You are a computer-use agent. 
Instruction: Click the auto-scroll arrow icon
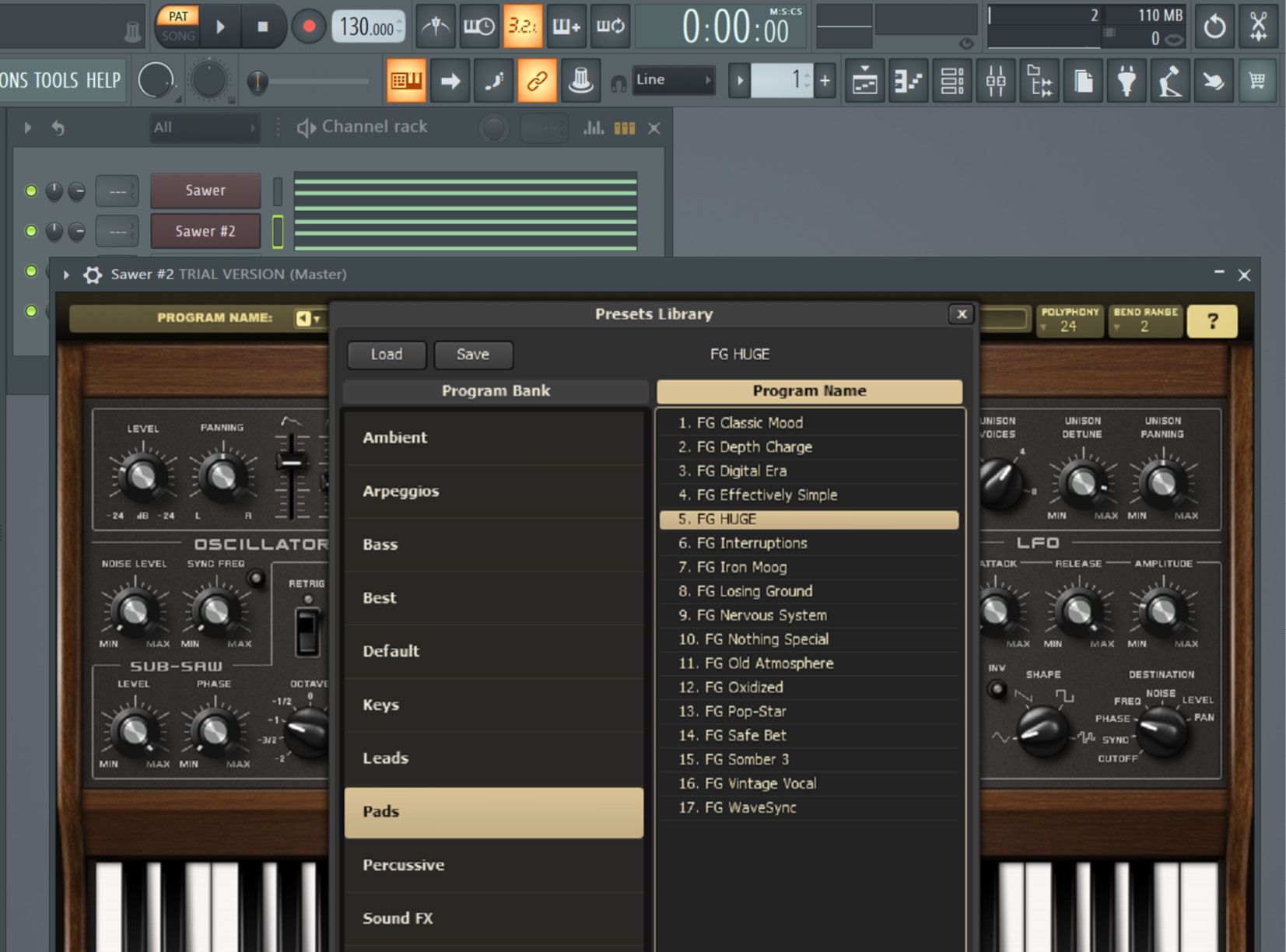pyautogui.click(x=450, y=80)
